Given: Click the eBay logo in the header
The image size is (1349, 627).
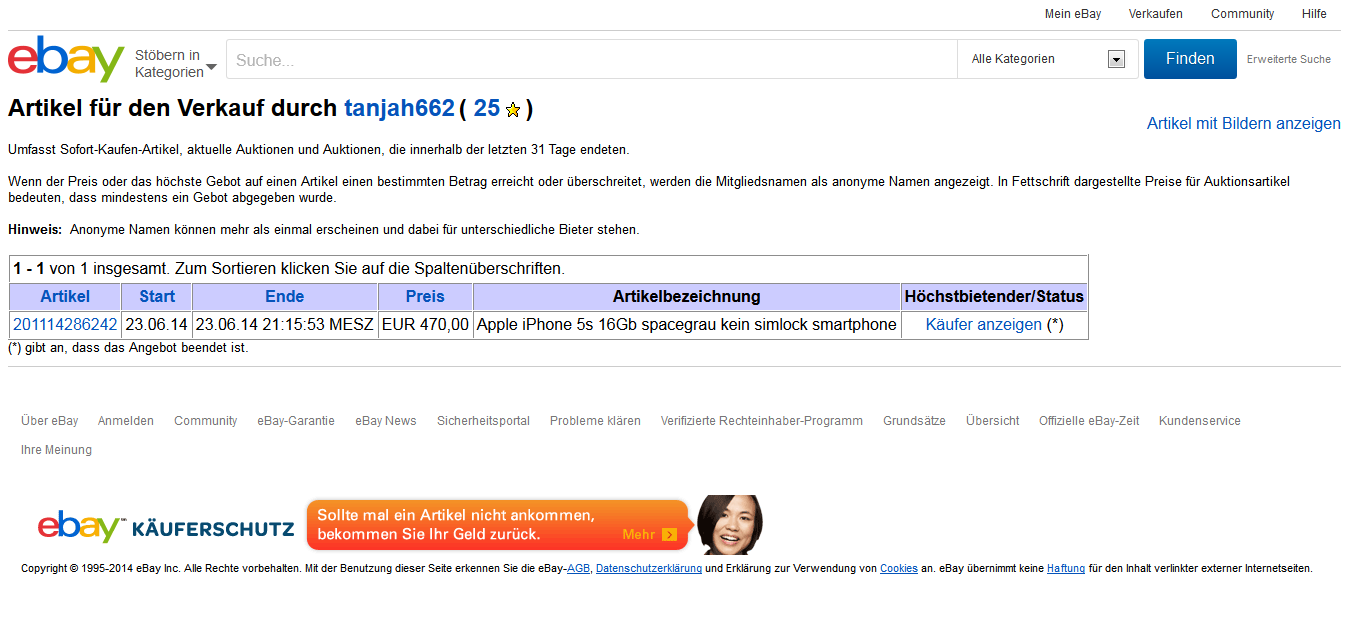Looking at the screenshot, I should tap(66, 59).
